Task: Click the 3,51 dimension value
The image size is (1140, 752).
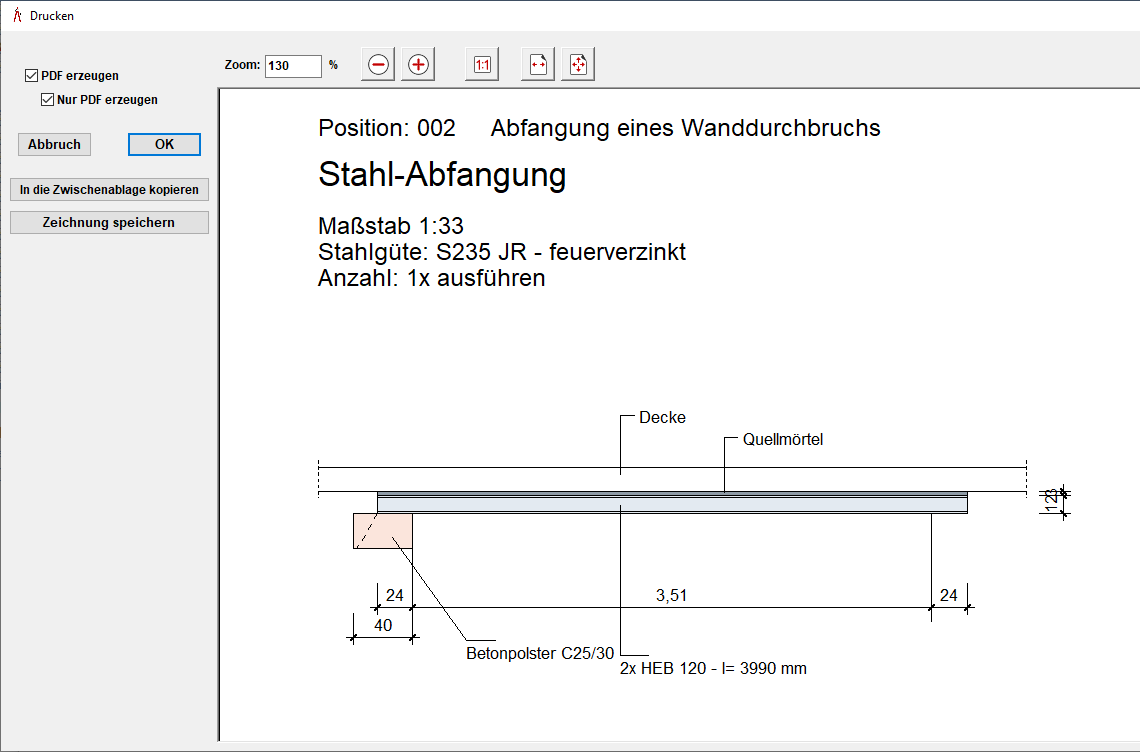Action: pyautogui.click(x=671, y=596)
